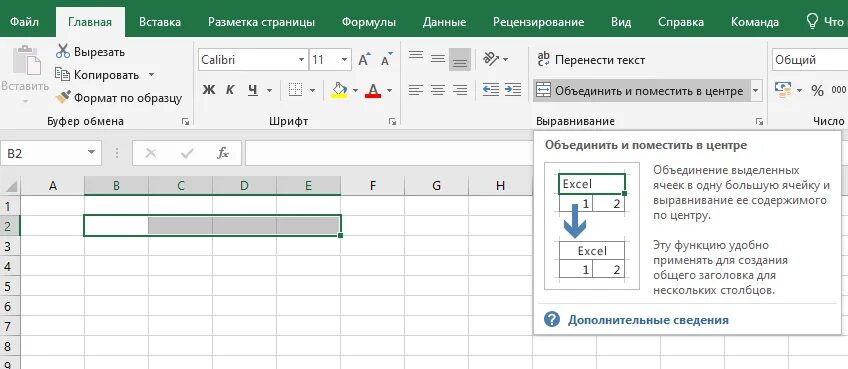Image resolution: width=848 pixels, height=369 pixels.
Task: Switch to the Рецензирование tab
Action: (x=539, y=22)
